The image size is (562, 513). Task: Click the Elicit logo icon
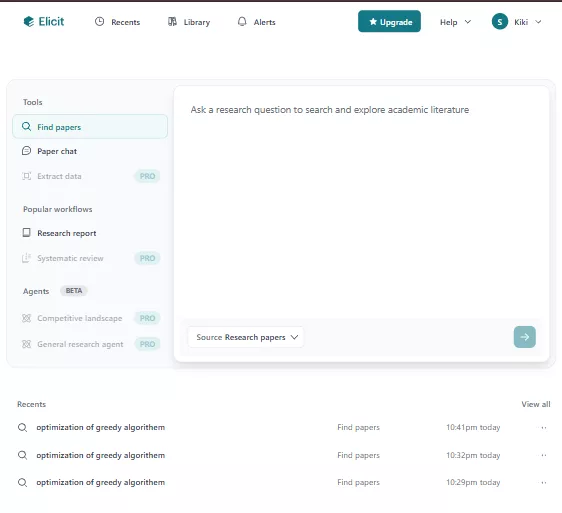click(28, 22)
